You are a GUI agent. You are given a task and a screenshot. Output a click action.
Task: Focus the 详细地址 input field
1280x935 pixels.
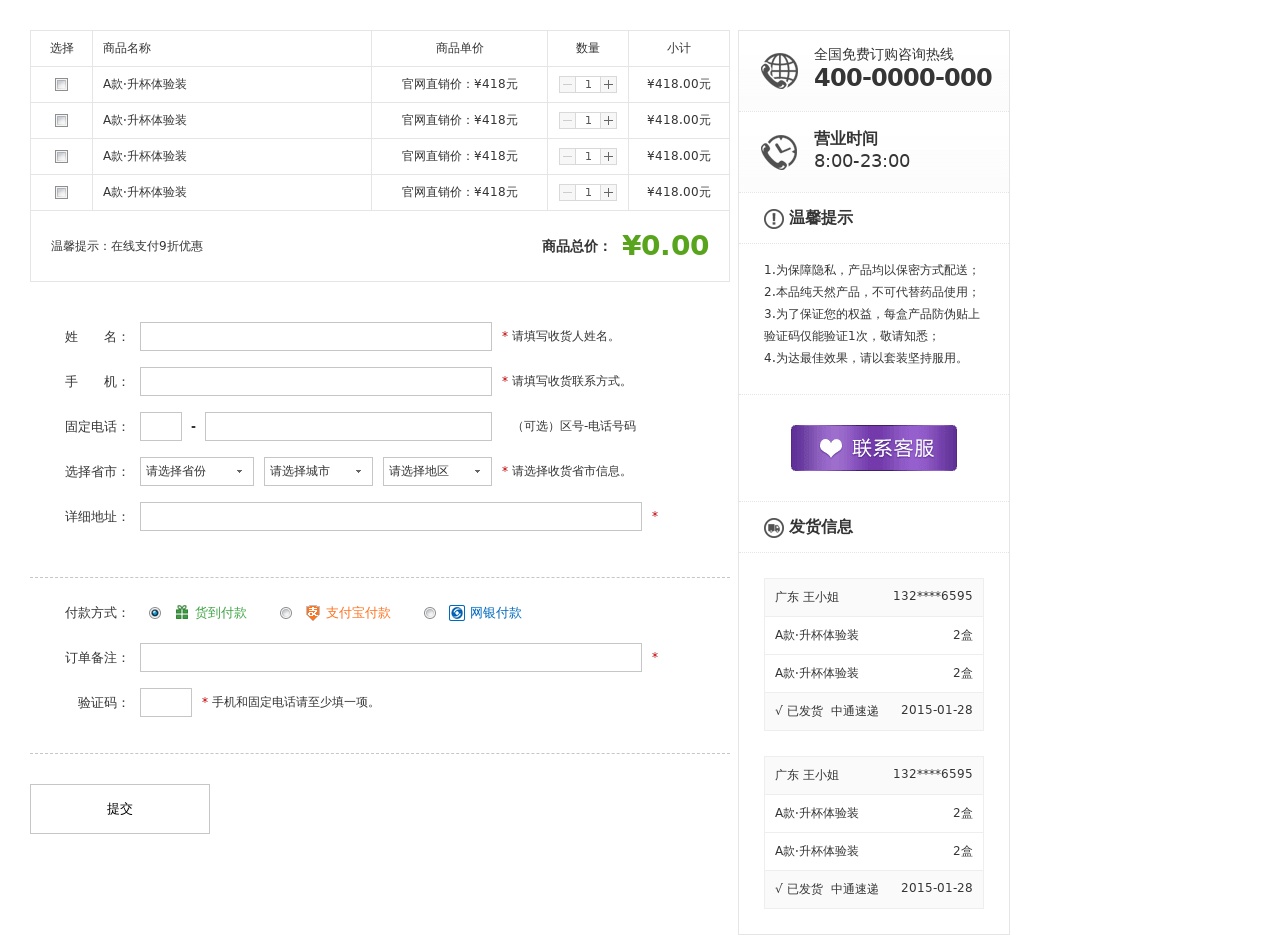point(391,517)
